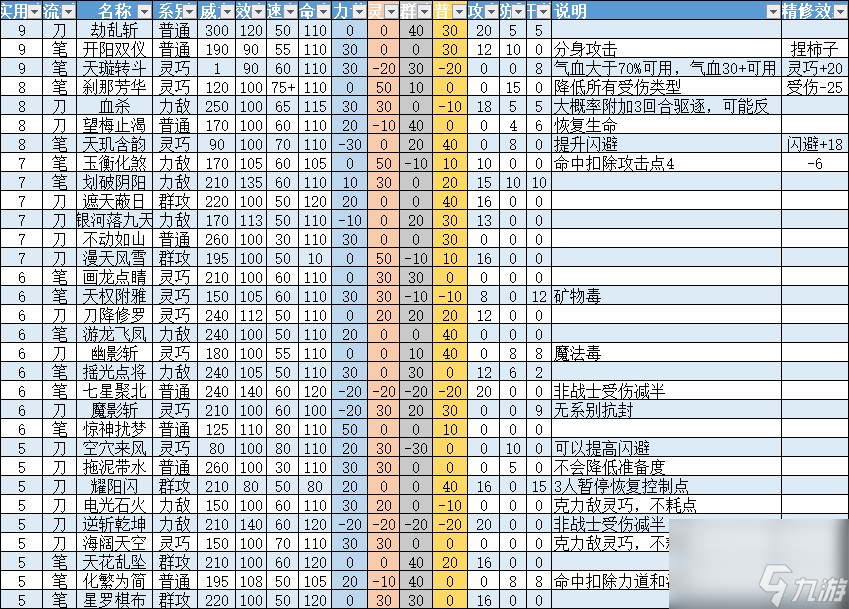Open the 力 column filter dropdown
849x609 pixels.
(359, 11)
